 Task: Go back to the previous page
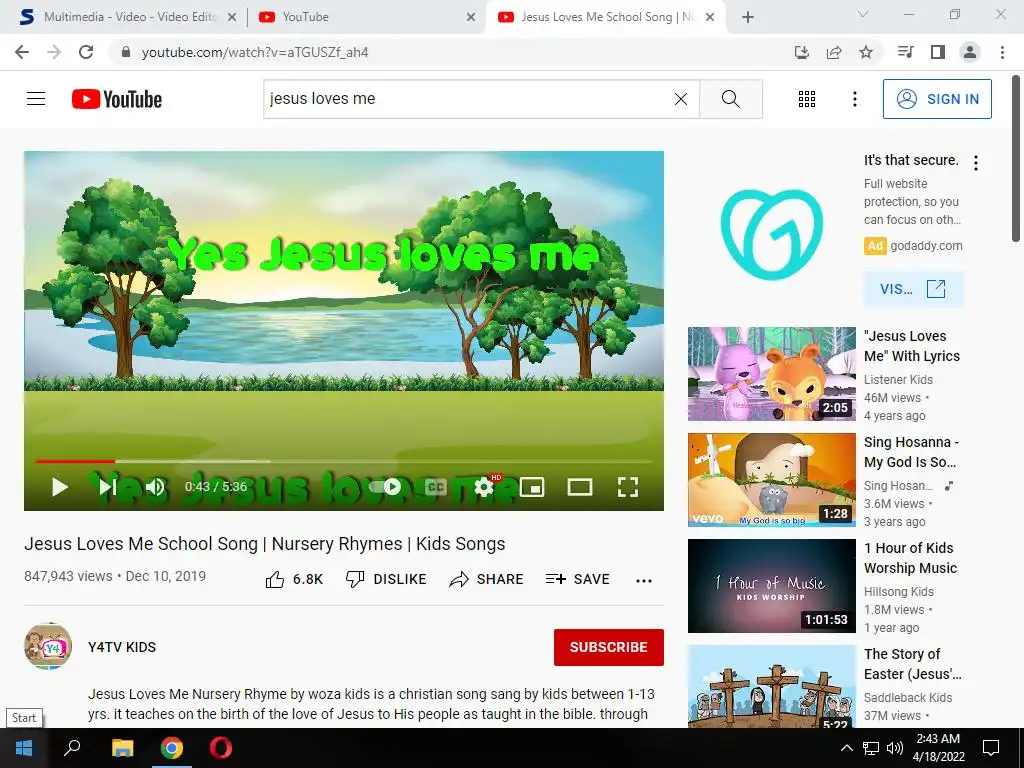coord(22,52)
